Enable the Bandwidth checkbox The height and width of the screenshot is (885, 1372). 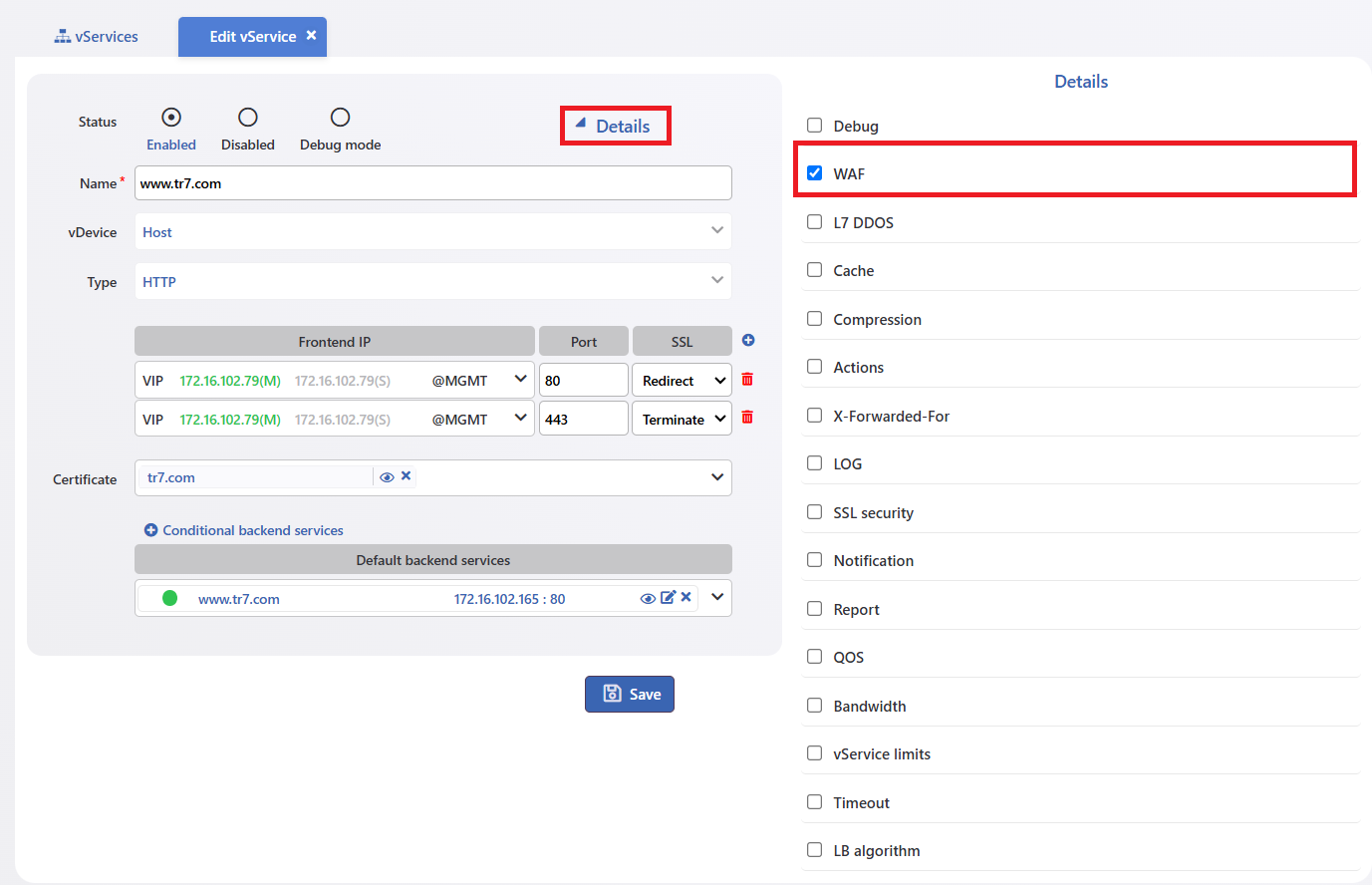click(x=814, y=706)
